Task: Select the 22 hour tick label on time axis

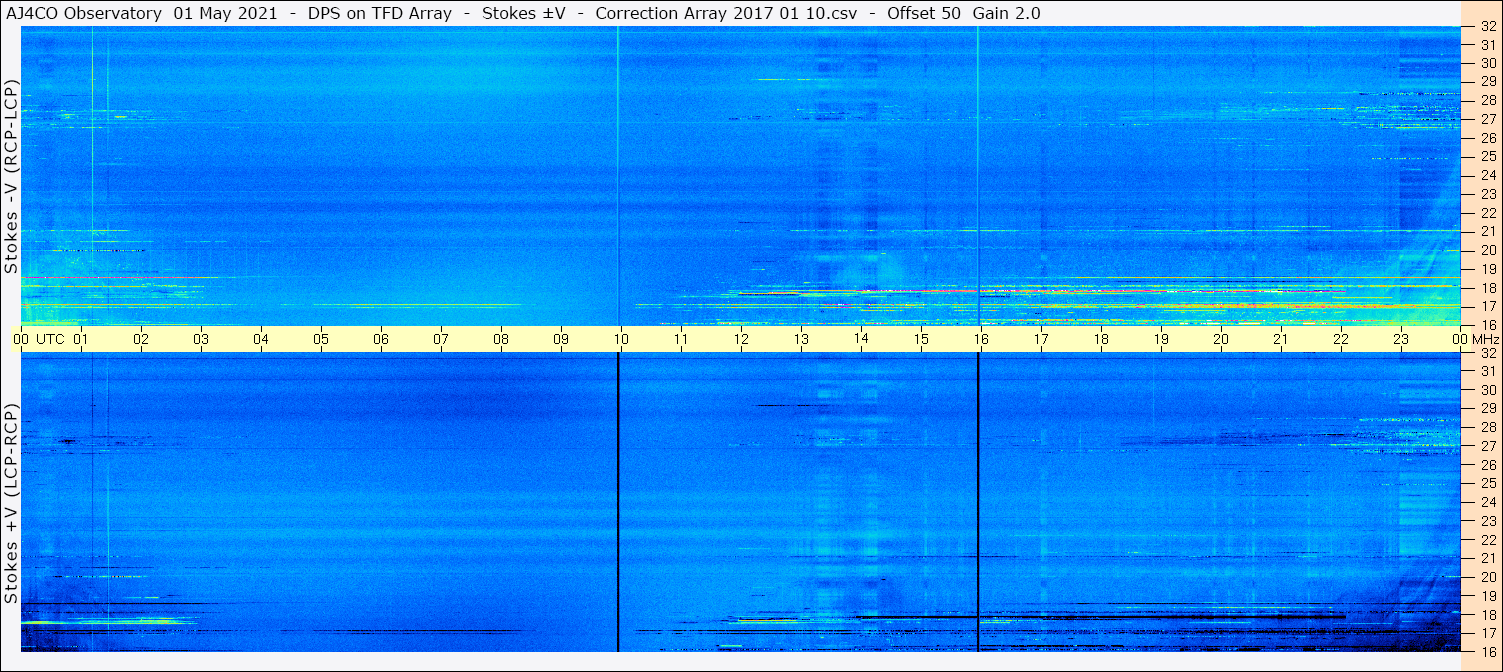Action: (x=1341, y=339)
